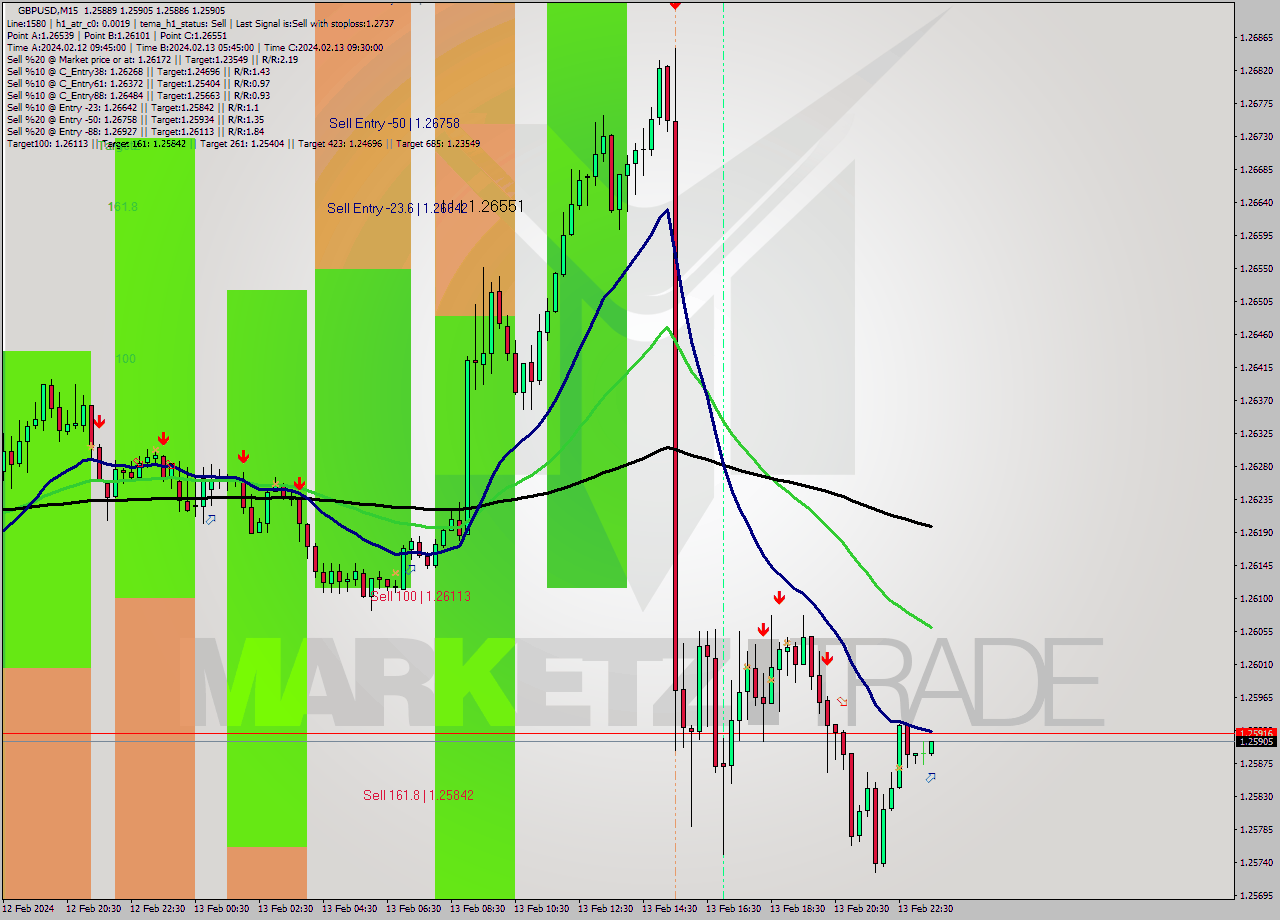Click the 'Sell %10 @ C_Entry38' line
This screenshot has height=920, width=1280.
[x=138, y=71]
